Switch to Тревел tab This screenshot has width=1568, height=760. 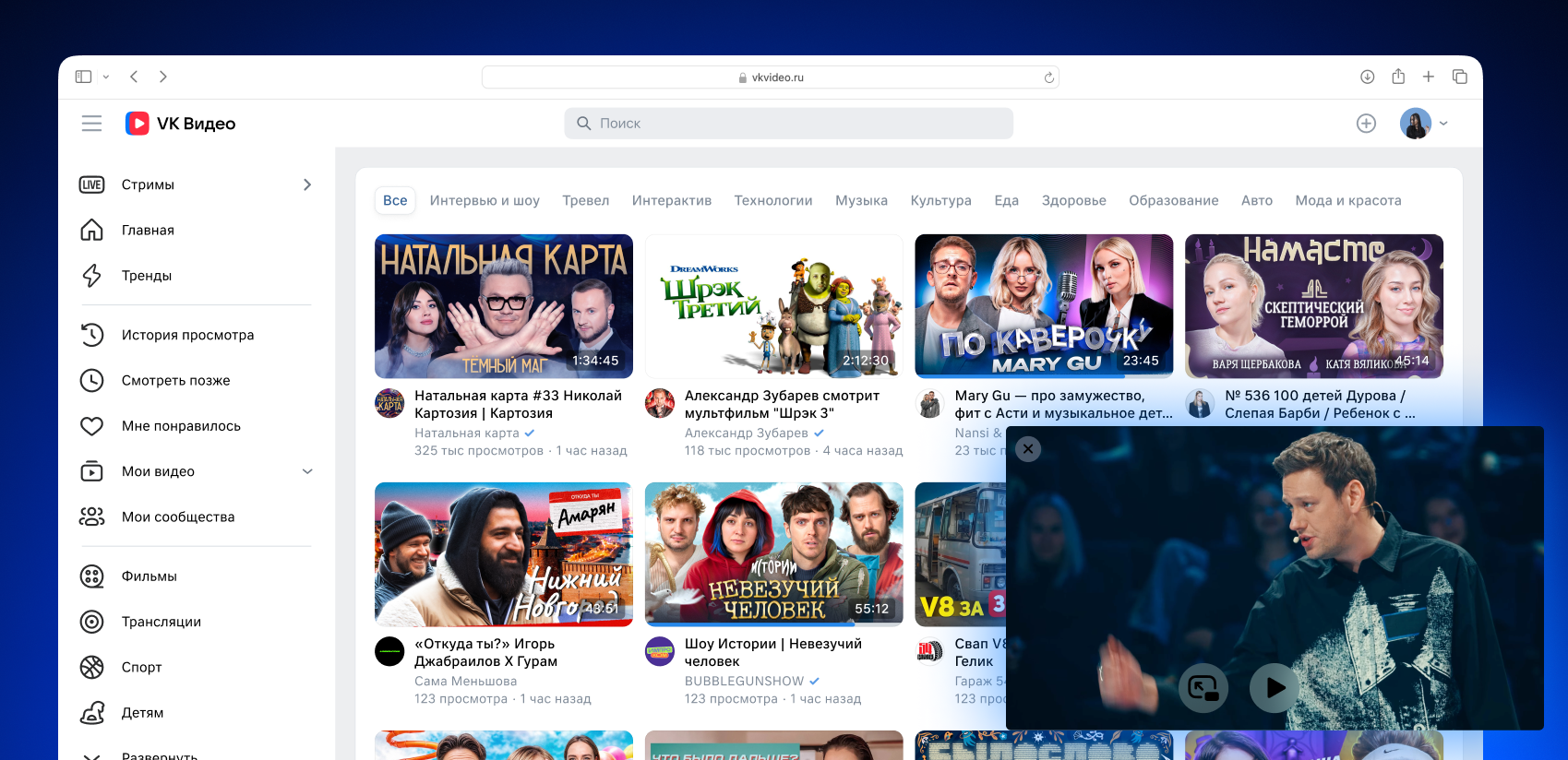(586, 200)
